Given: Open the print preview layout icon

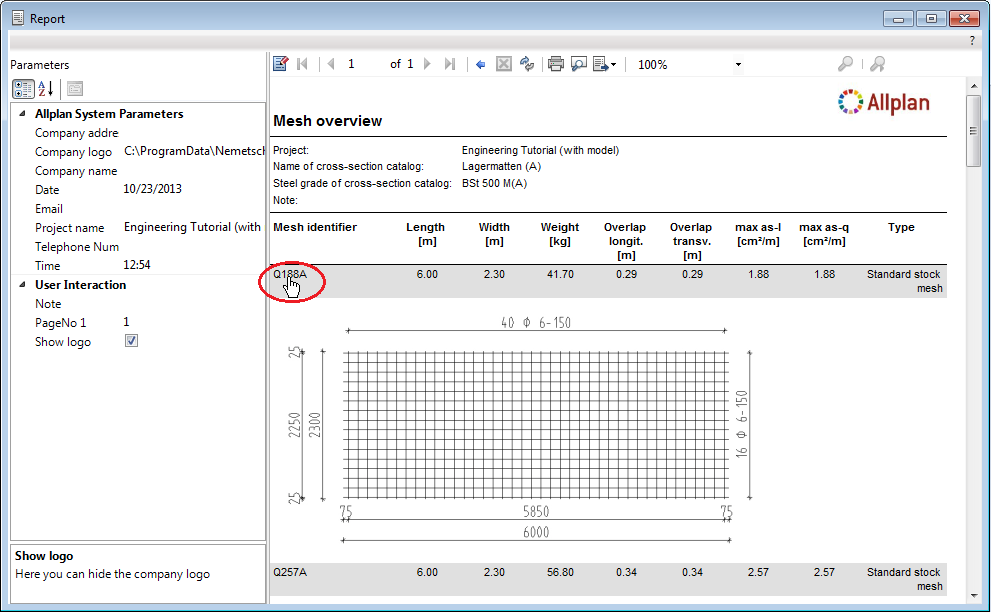Looking at the screenshot, I should tap(579, 64).
